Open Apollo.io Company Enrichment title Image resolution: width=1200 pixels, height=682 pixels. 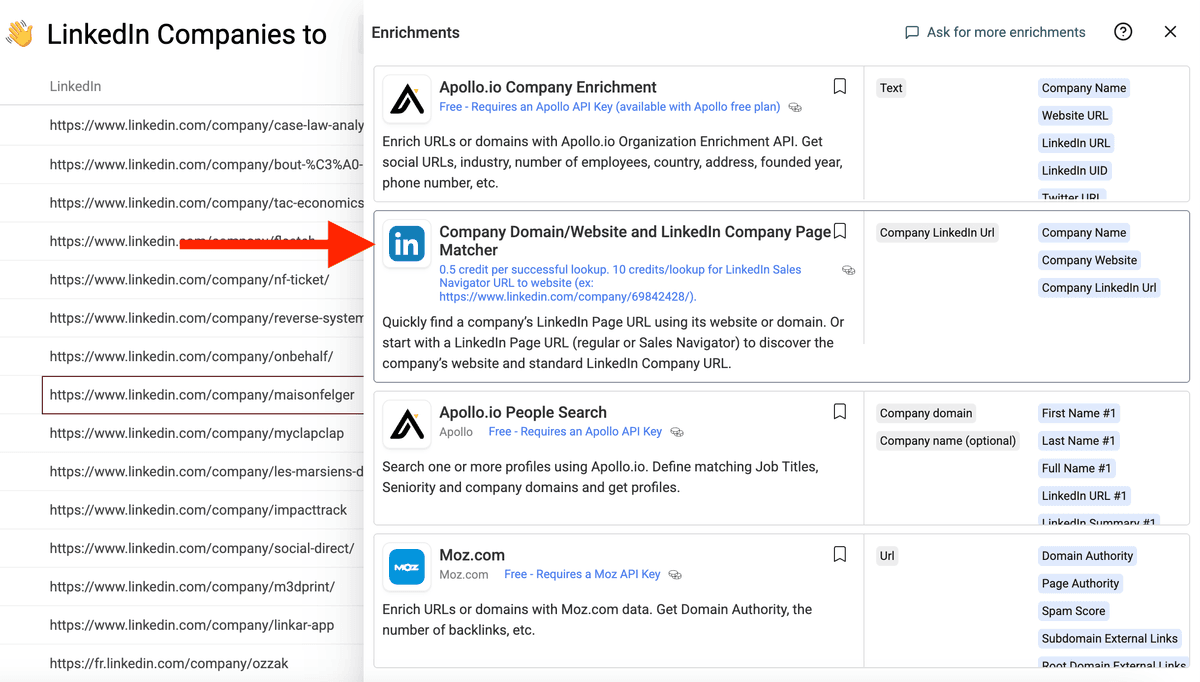pyautogui.click(x=548, y=87)
